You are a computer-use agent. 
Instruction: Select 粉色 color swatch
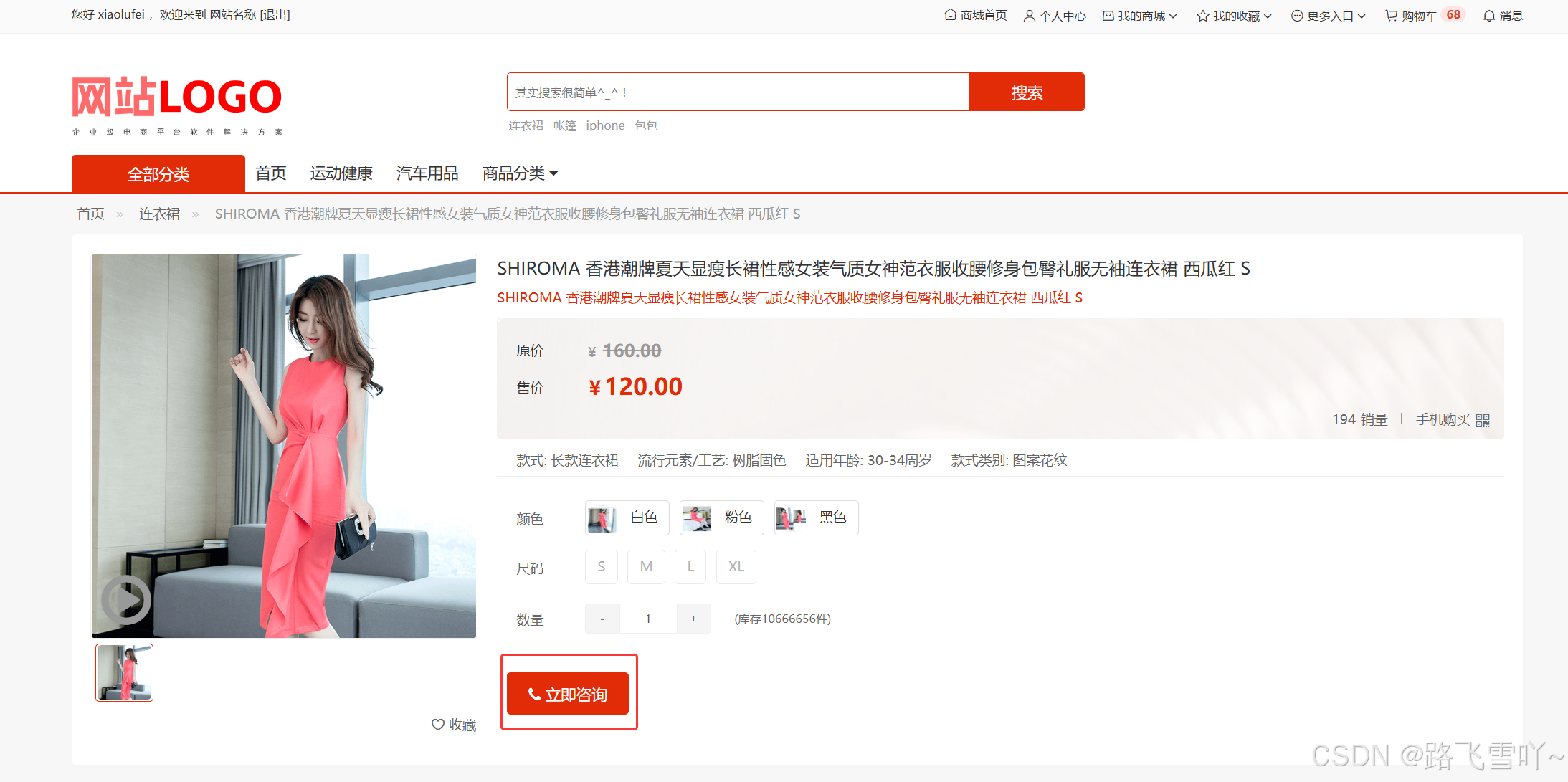pos(721,518)
